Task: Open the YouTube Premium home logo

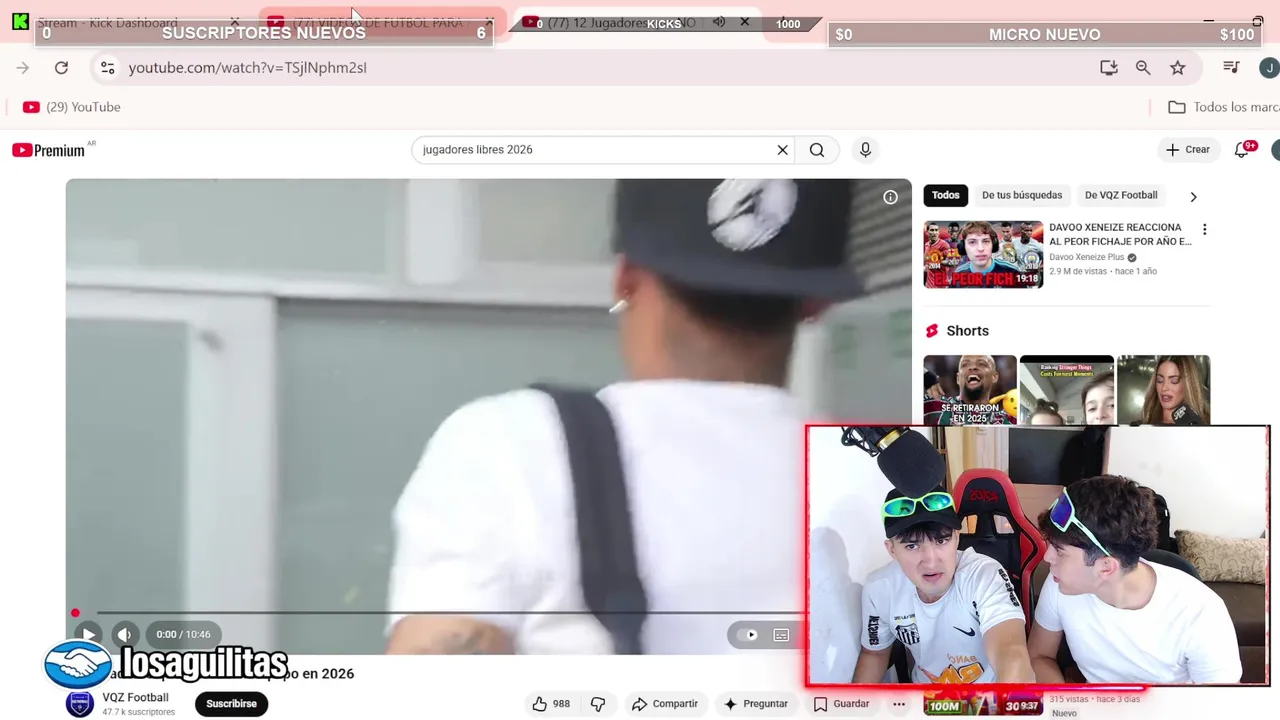Action: pyautogui.click(x=48, y=150)
